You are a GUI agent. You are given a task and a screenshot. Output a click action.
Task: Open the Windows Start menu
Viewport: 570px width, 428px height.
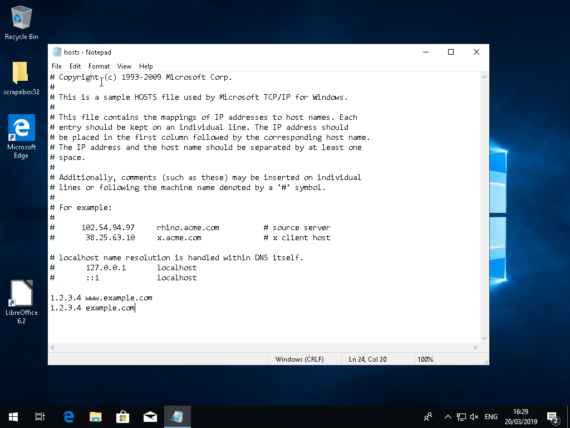(x=13, y=417)
